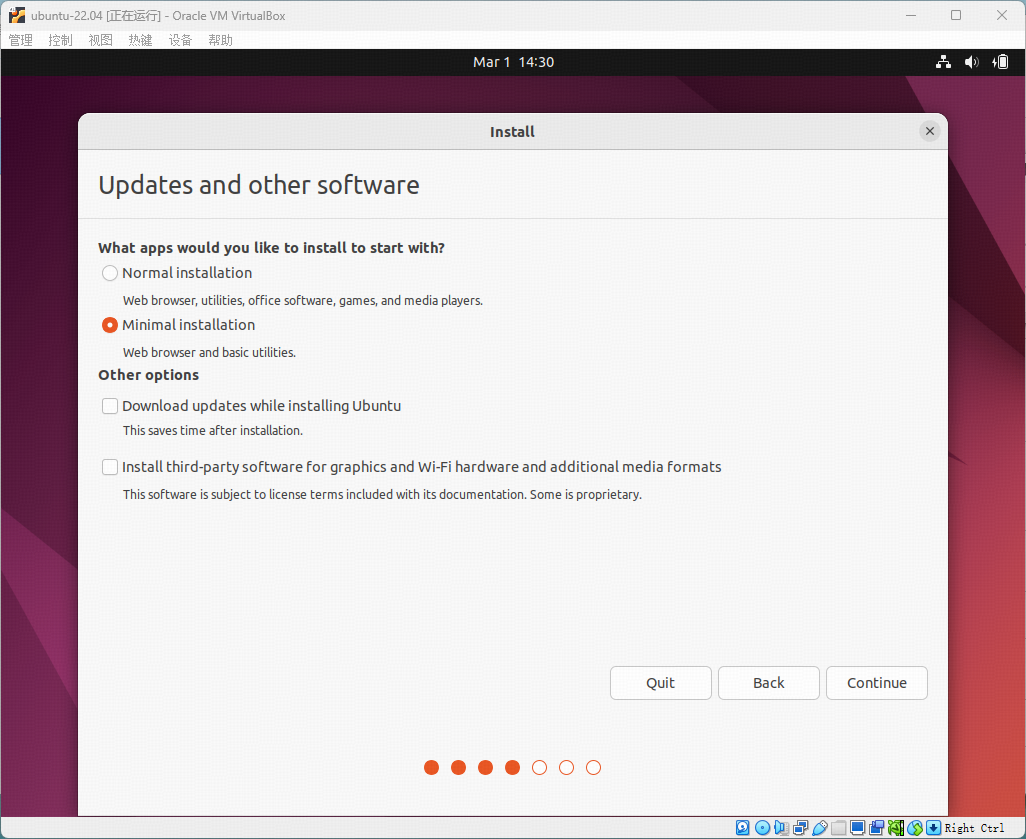Select the Minimal installation option

click(110, 325)
